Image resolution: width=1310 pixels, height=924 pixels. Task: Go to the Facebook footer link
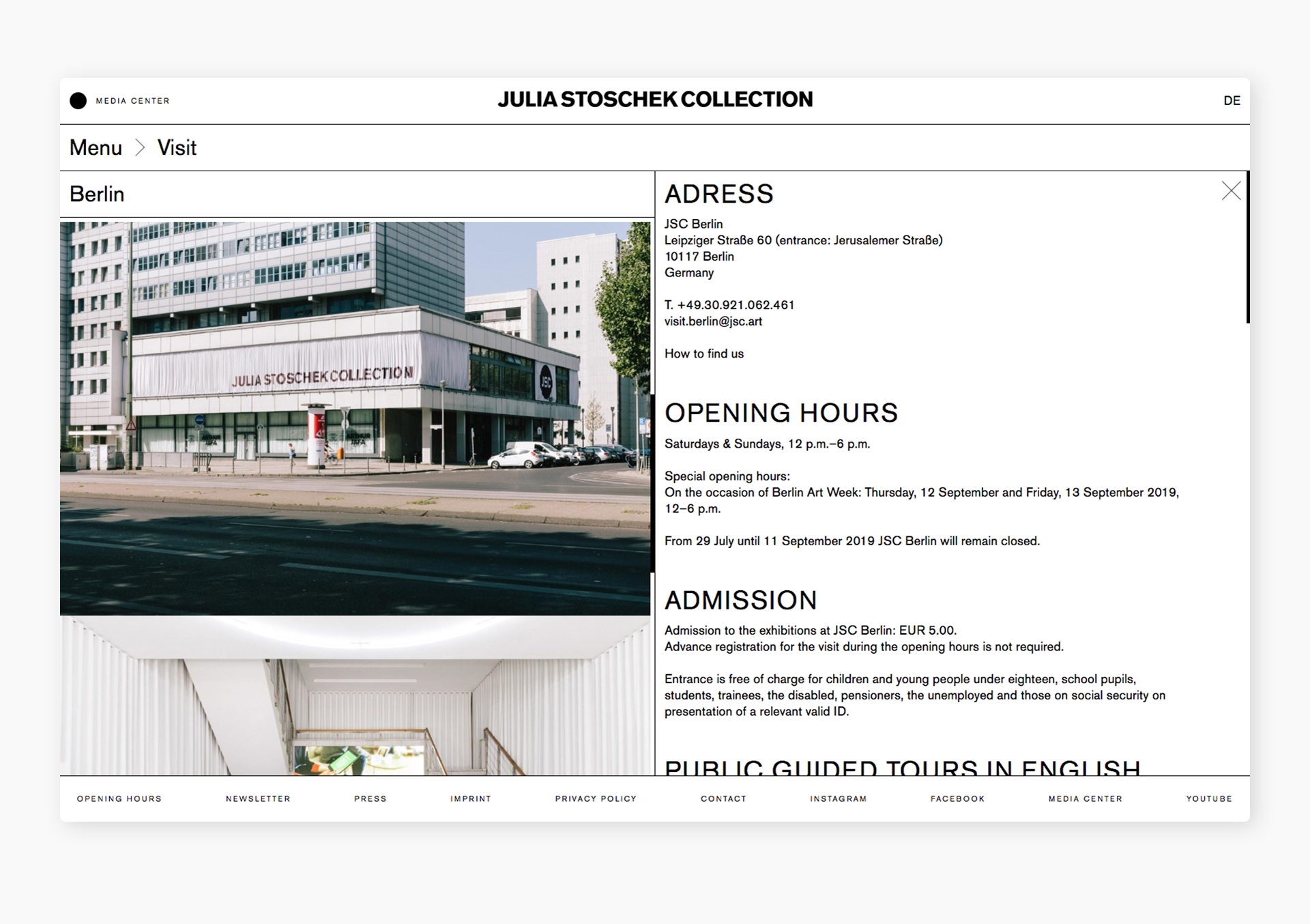(957, 798)
